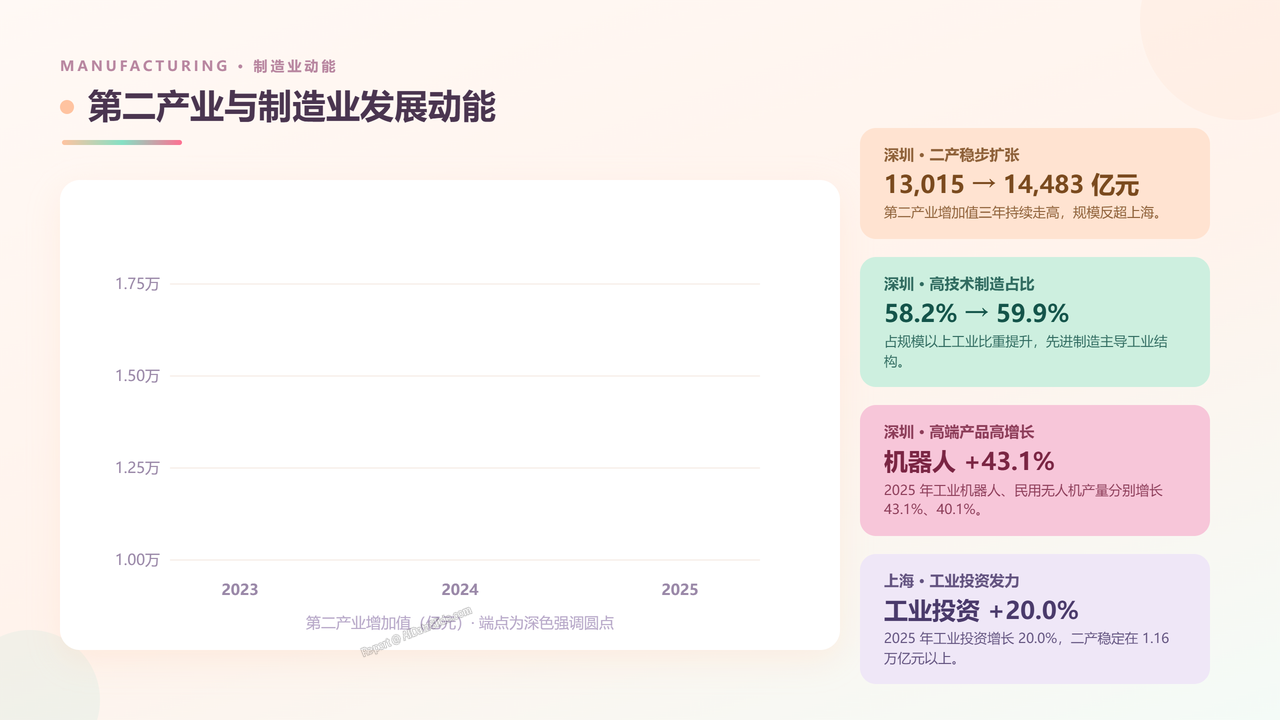1280x720 pixels.
Task: Select the 2023 x-axis label
Action: click(240, 589)
